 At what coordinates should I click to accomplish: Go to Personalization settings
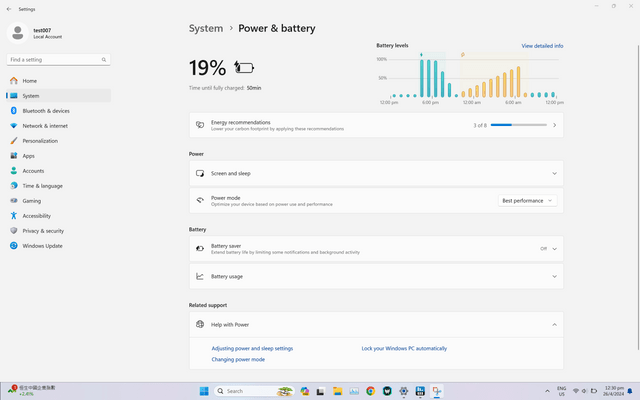[x=58, y=141]
